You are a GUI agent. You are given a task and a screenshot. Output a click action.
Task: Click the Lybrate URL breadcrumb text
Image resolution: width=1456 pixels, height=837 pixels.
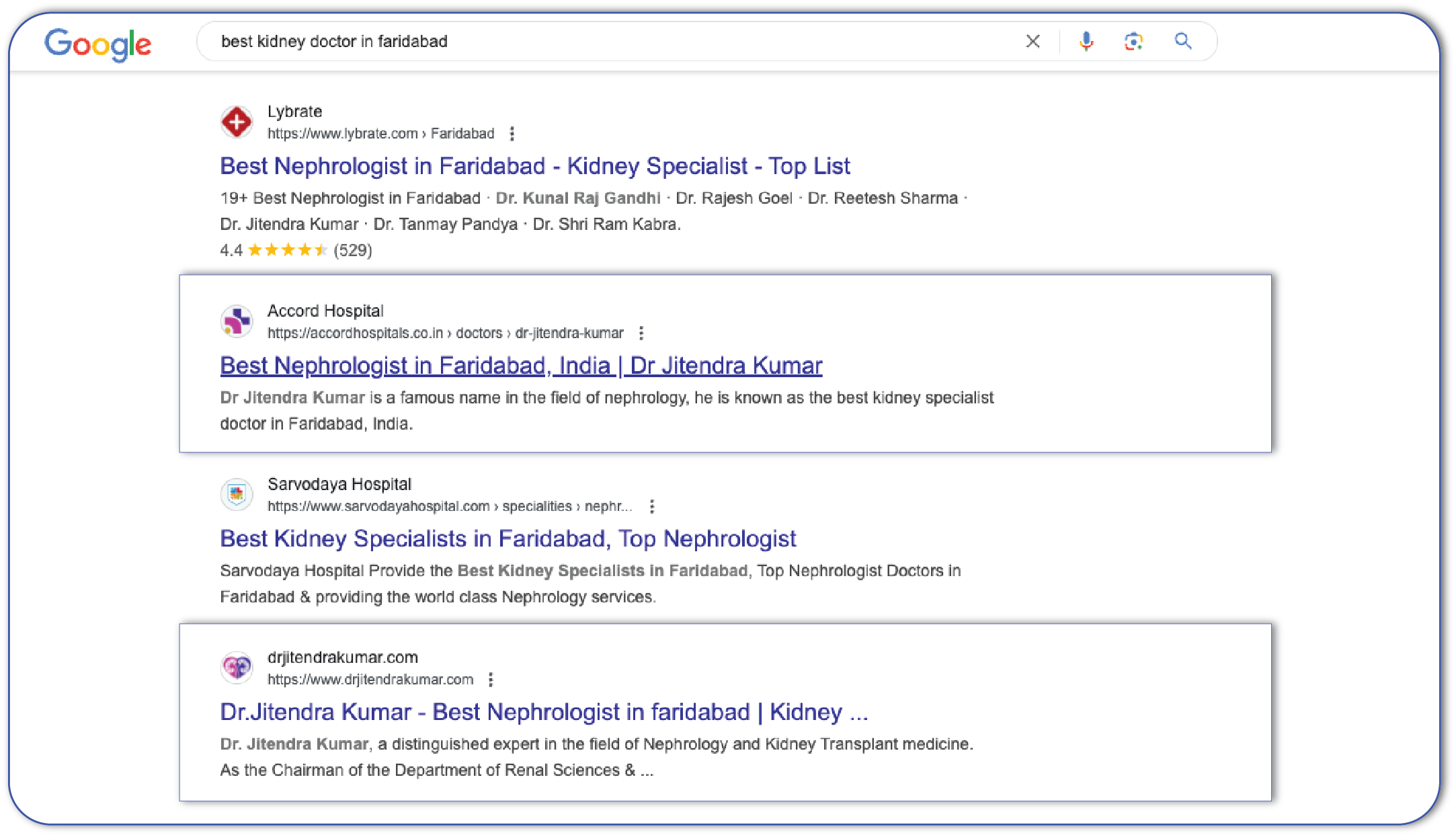pos(380,134)
